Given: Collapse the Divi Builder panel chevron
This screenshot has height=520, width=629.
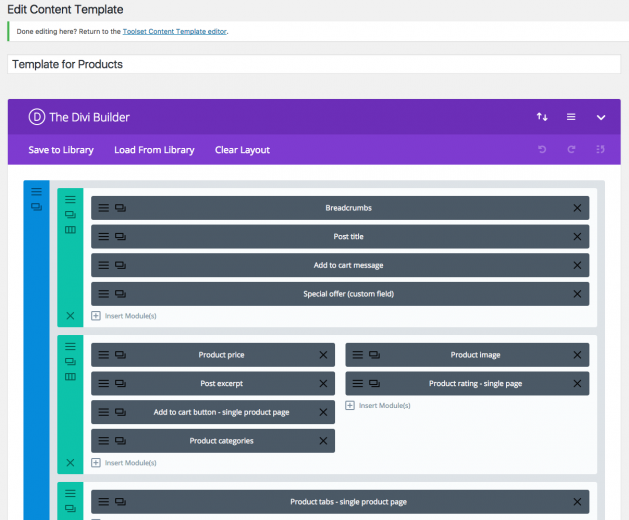Looking at the screenshot, I should click(601, 117).
